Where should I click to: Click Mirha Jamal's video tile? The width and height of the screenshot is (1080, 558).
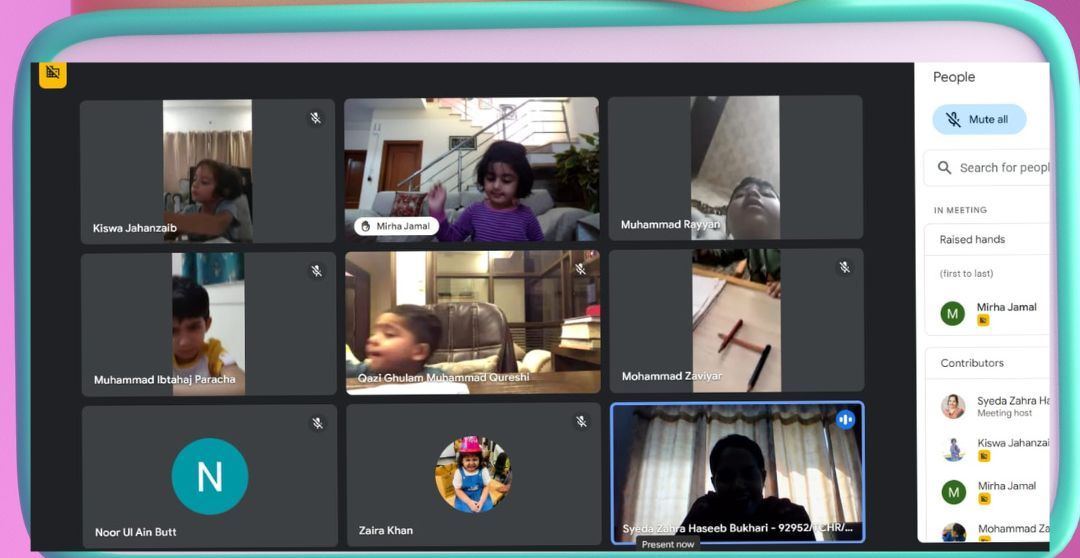tap(471, 168)
